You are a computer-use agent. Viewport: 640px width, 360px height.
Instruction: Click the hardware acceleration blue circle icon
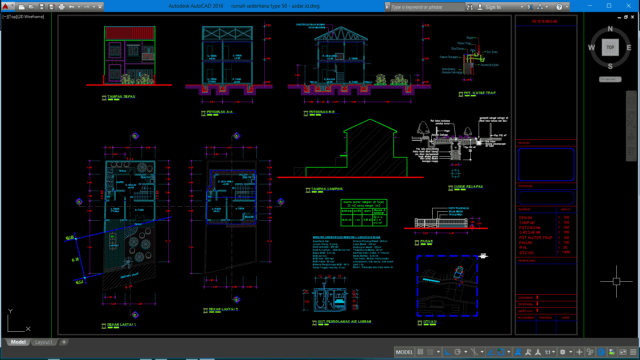click(601, 352)
